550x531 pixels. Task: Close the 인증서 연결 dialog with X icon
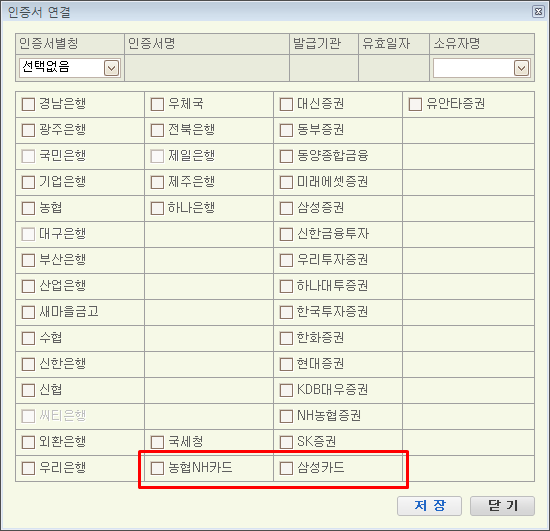[538, 12]
